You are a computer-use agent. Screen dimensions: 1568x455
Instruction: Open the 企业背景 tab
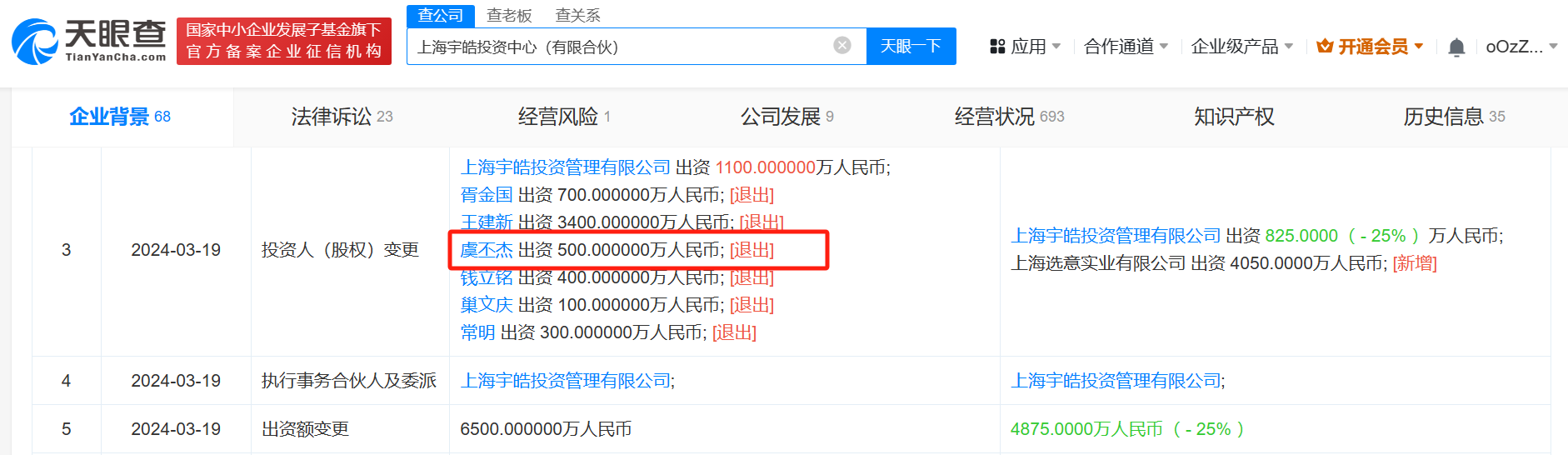[120, 117]
